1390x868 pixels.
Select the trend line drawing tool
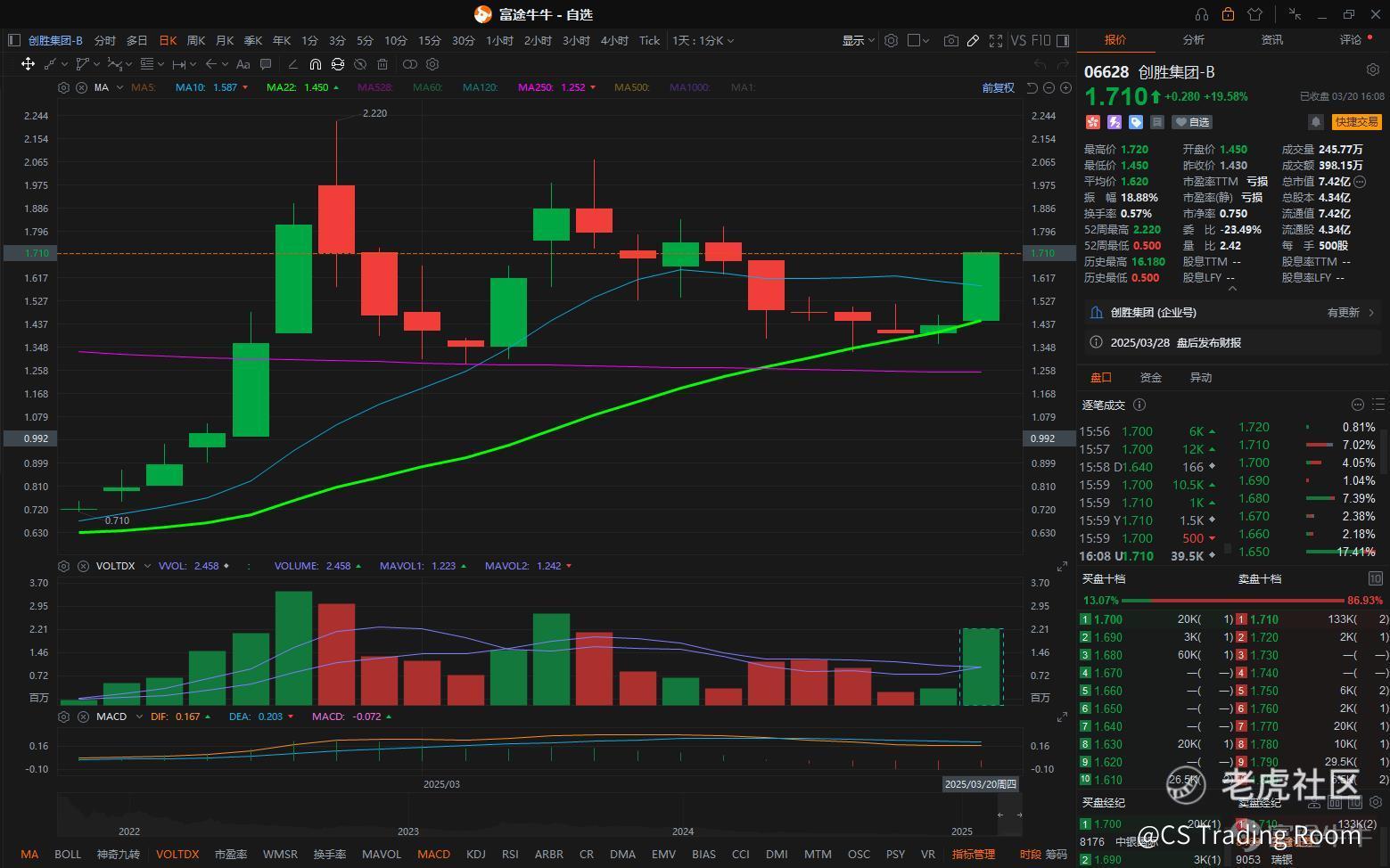[x=50, y=64]
